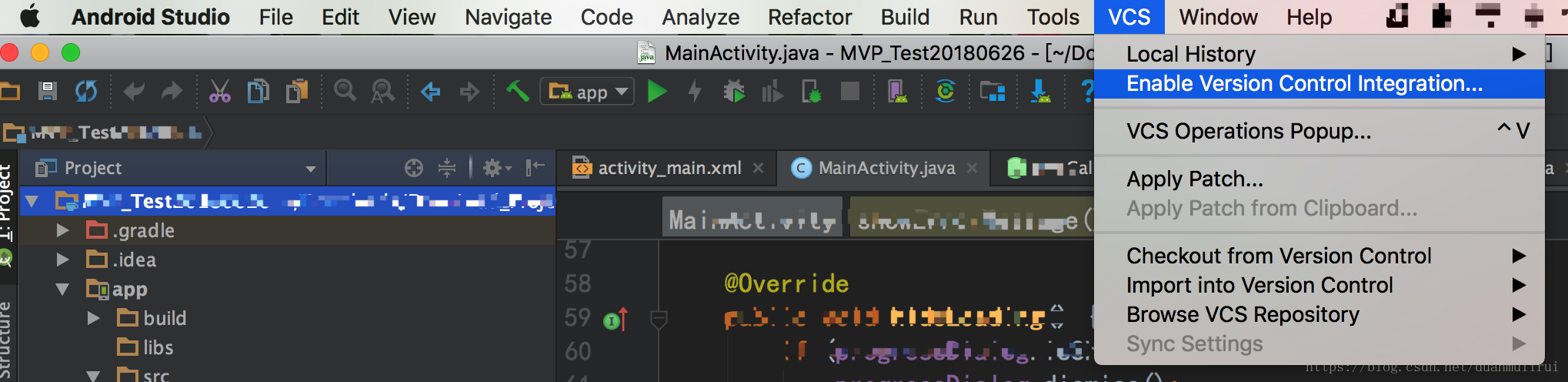Click Sync Project with Gradle icon

(x=946, y=92)
